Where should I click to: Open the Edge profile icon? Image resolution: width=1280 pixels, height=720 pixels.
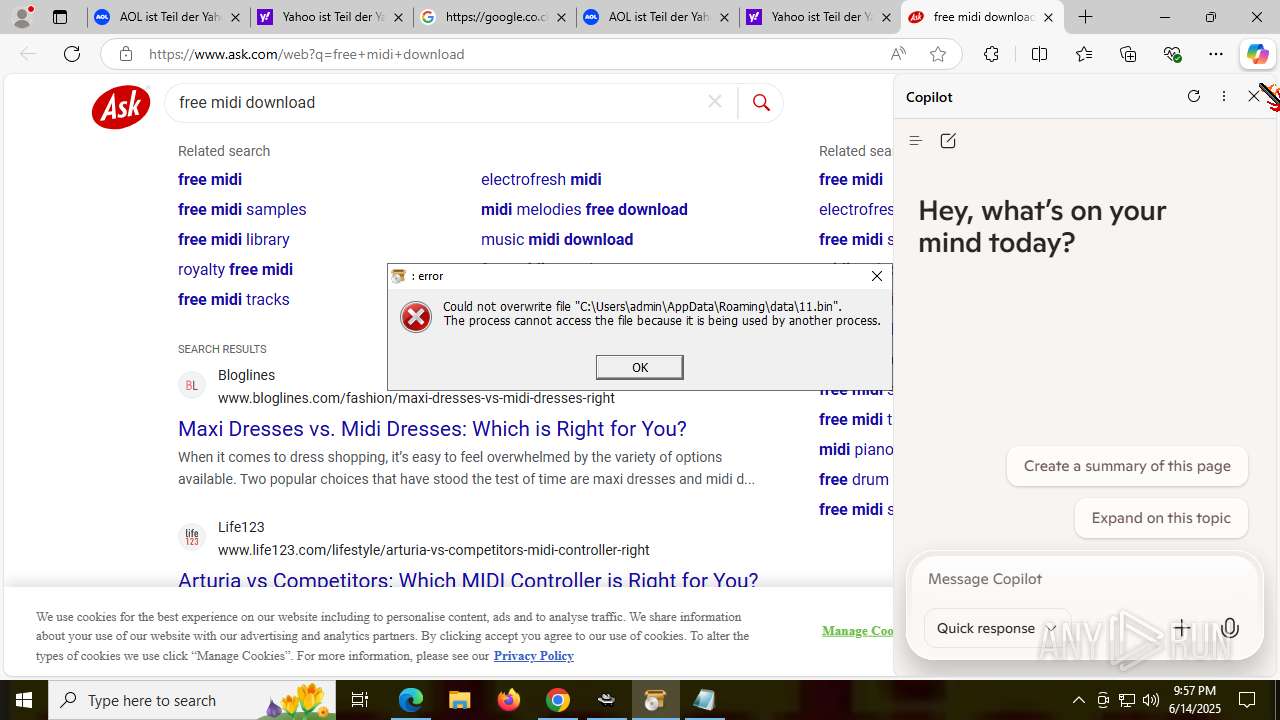(x=22, y=17)
